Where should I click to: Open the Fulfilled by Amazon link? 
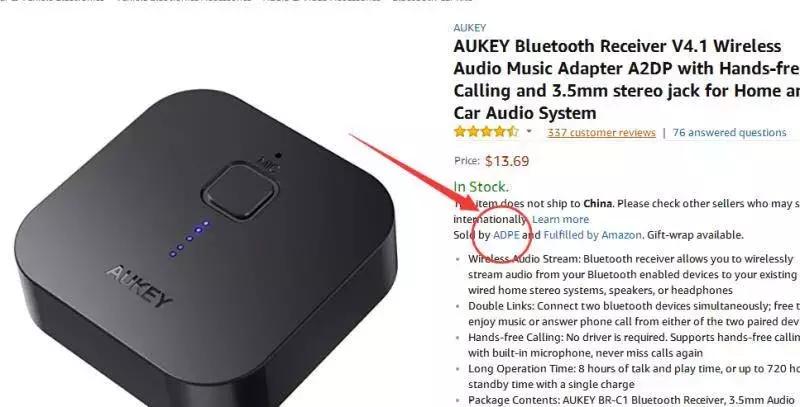pyautogui.click(x=592, y=235)
